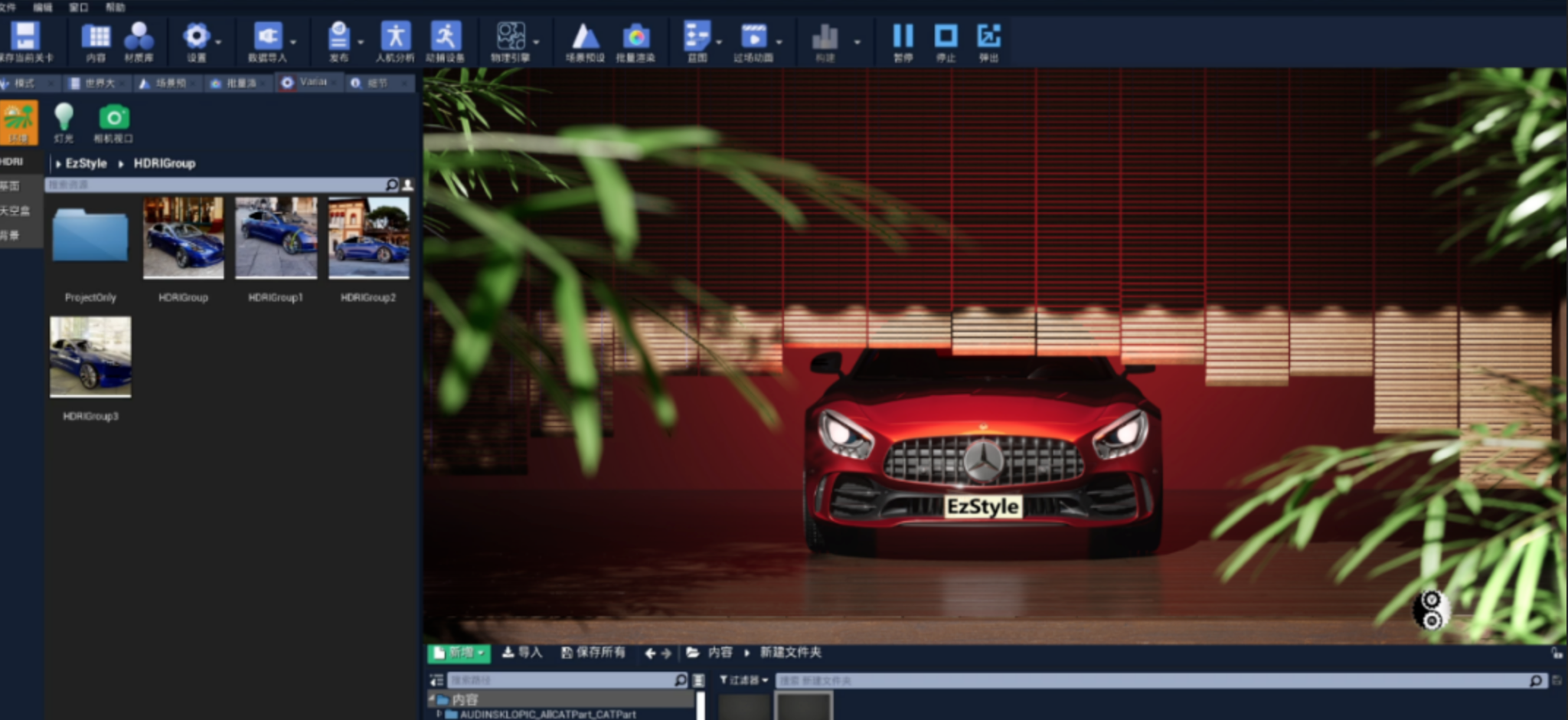Toggle the sources panel tree icon
Viewport: 1568px width, 720px height.
point(436,680)
